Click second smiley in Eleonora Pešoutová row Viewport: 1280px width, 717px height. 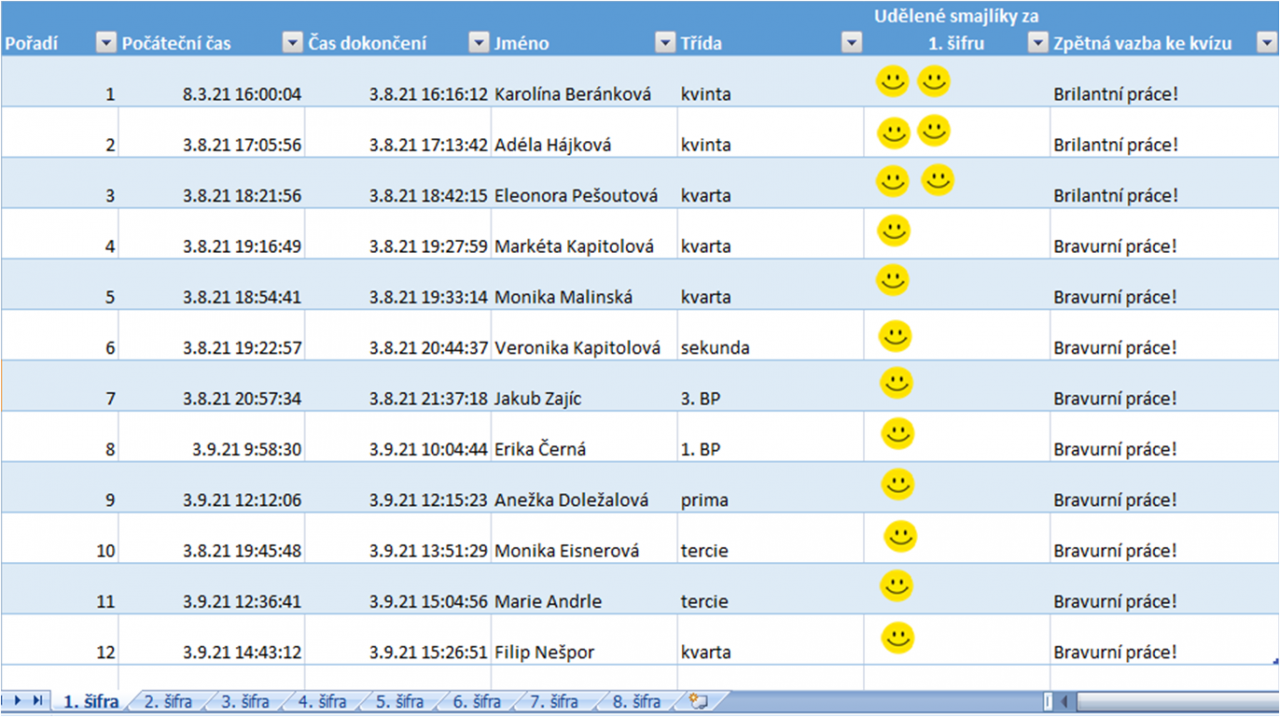pos(937,180)
